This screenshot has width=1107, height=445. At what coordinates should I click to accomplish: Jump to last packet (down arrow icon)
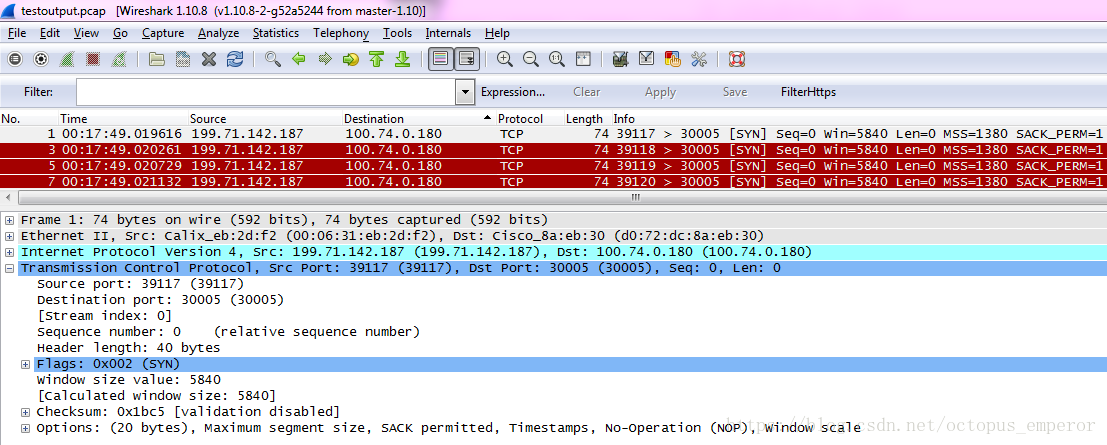[x=402, y=59]
